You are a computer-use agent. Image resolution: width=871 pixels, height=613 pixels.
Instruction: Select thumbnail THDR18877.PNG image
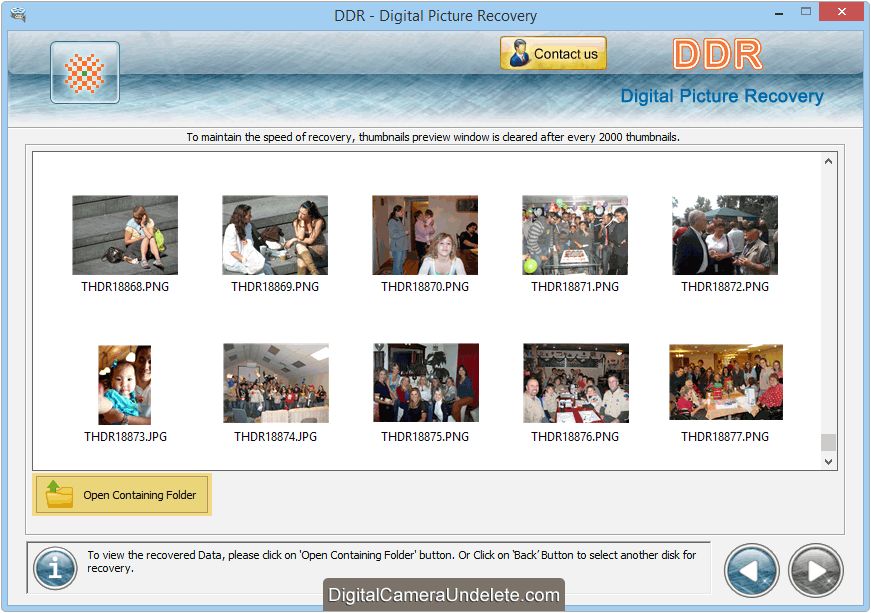point(726,382)
